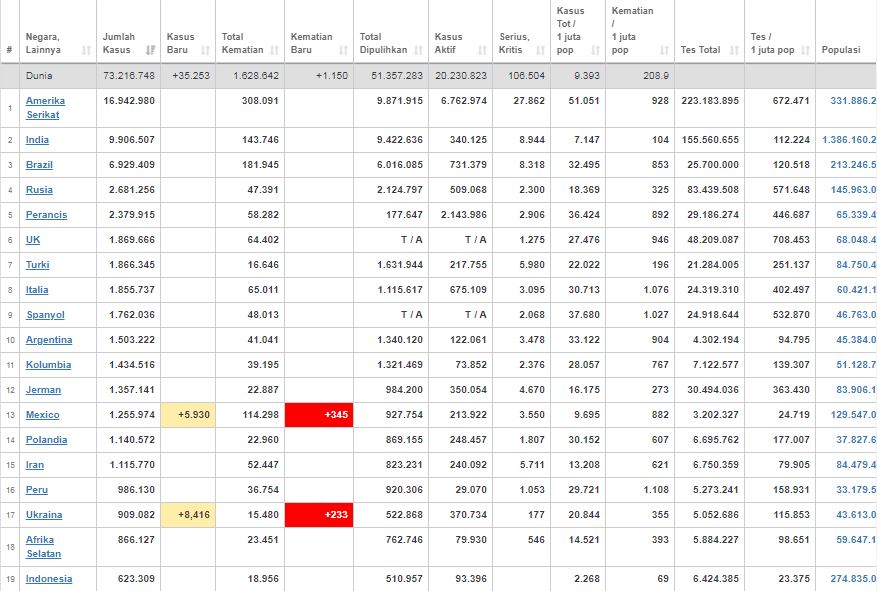
Task: Open the Afrika Selatan country link
Action: tap(44, 547)
